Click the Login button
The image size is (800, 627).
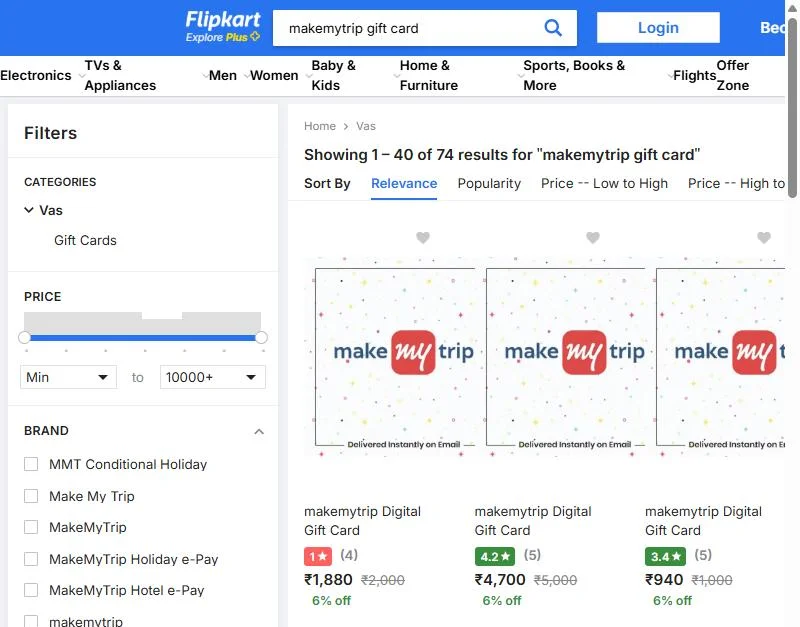tap(658, 28)
